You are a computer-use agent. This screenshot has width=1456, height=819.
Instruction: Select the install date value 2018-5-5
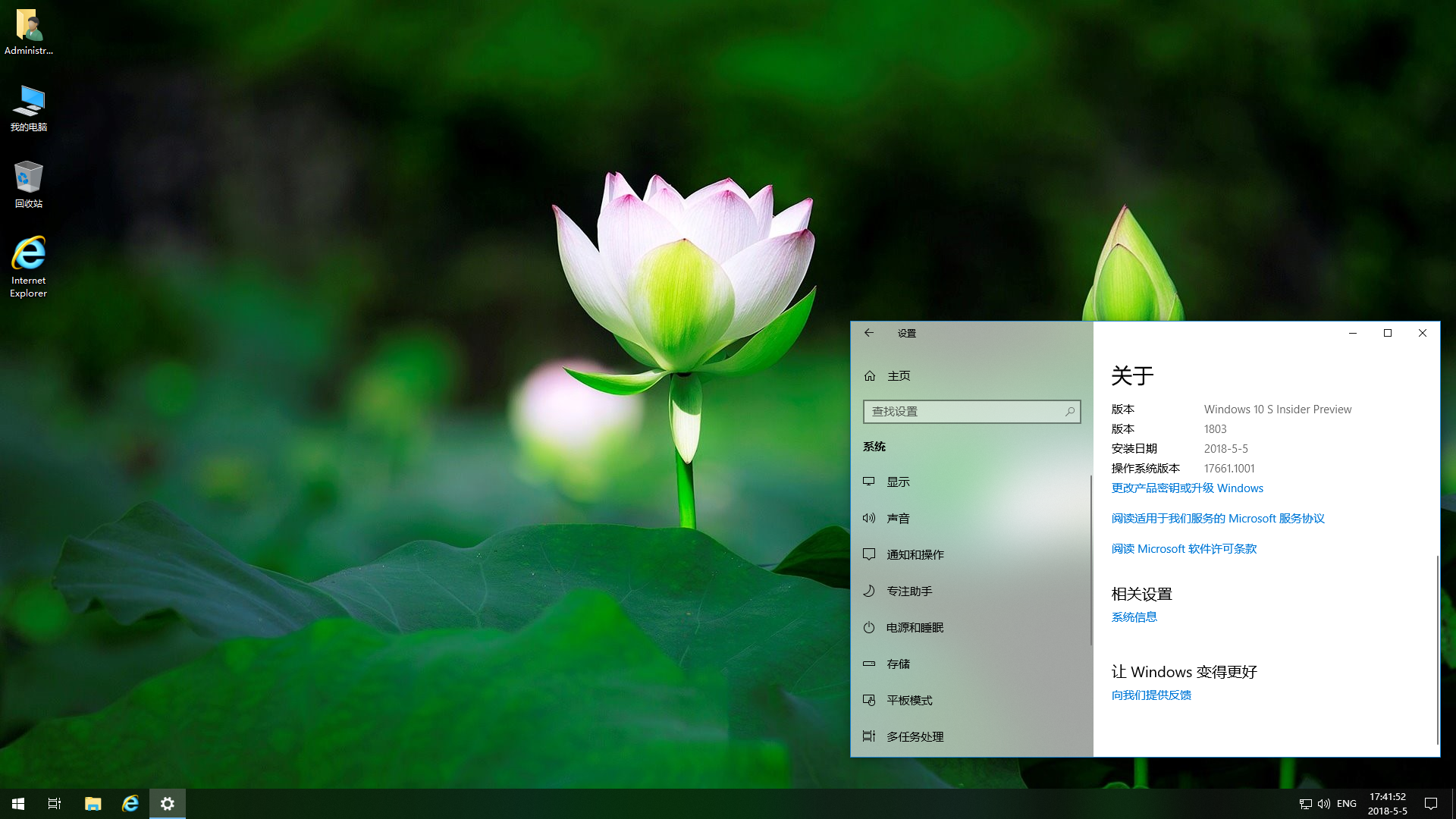tap(1225, 449)
